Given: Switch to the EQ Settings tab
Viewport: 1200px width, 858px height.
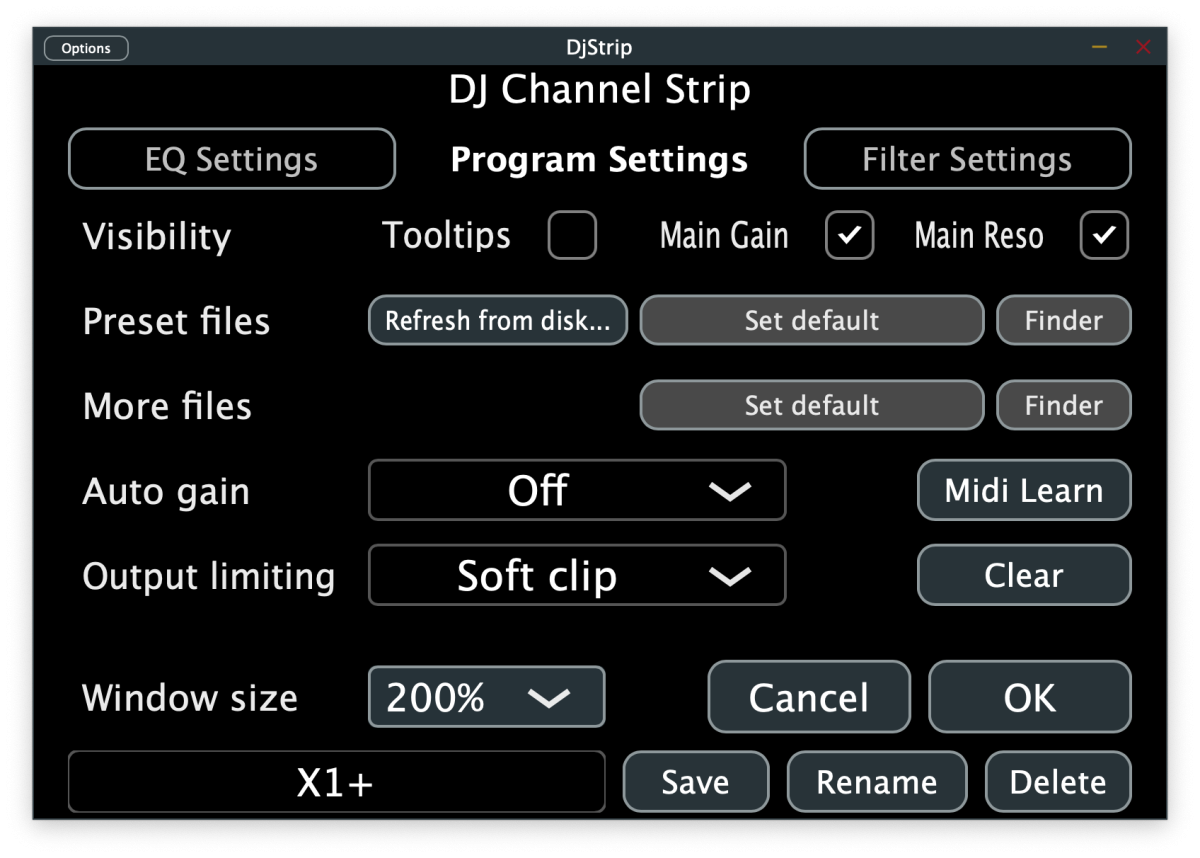Looking at the screenshot, I should [x=232, y=159].
